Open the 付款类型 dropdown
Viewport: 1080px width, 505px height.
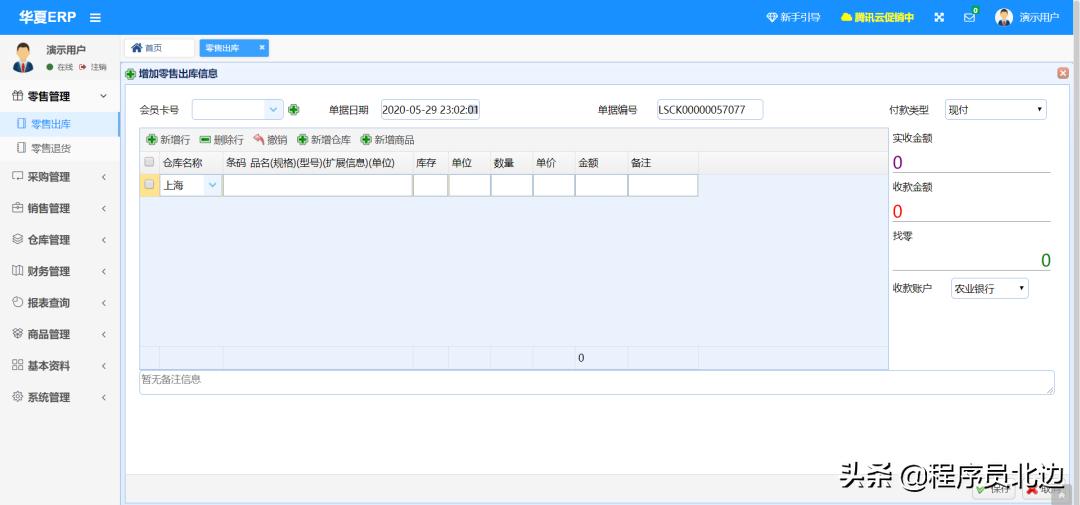[x=995, y=110]
